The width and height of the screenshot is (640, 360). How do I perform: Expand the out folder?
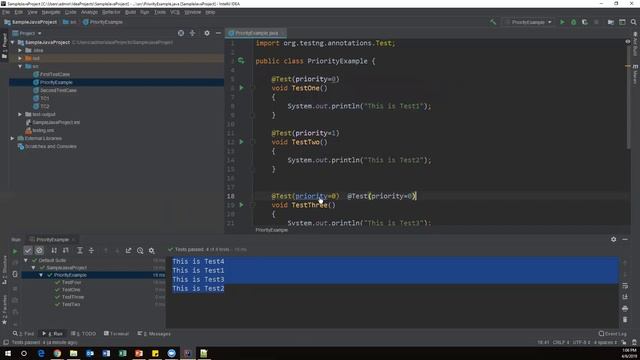click(x=20, y=58)
